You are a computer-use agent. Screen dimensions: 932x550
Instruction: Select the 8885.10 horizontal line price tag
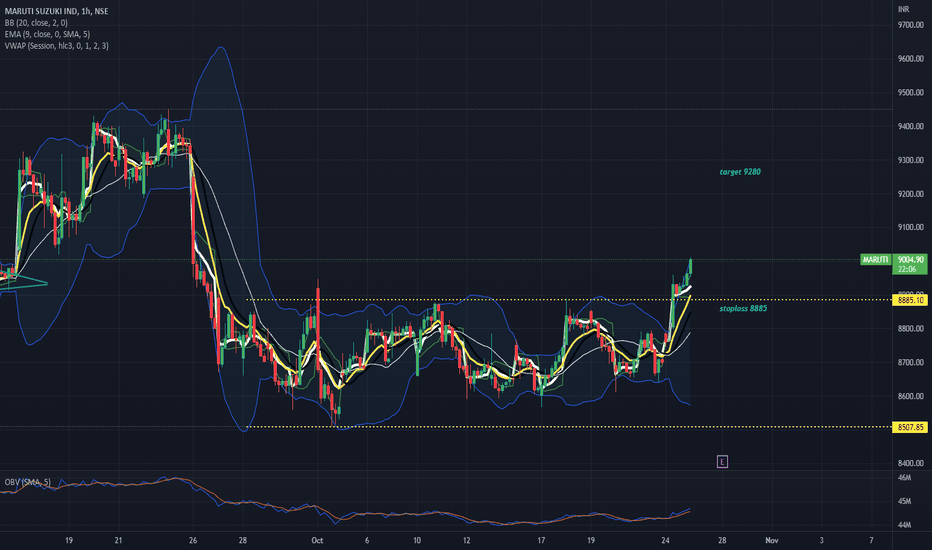point(910,300)
